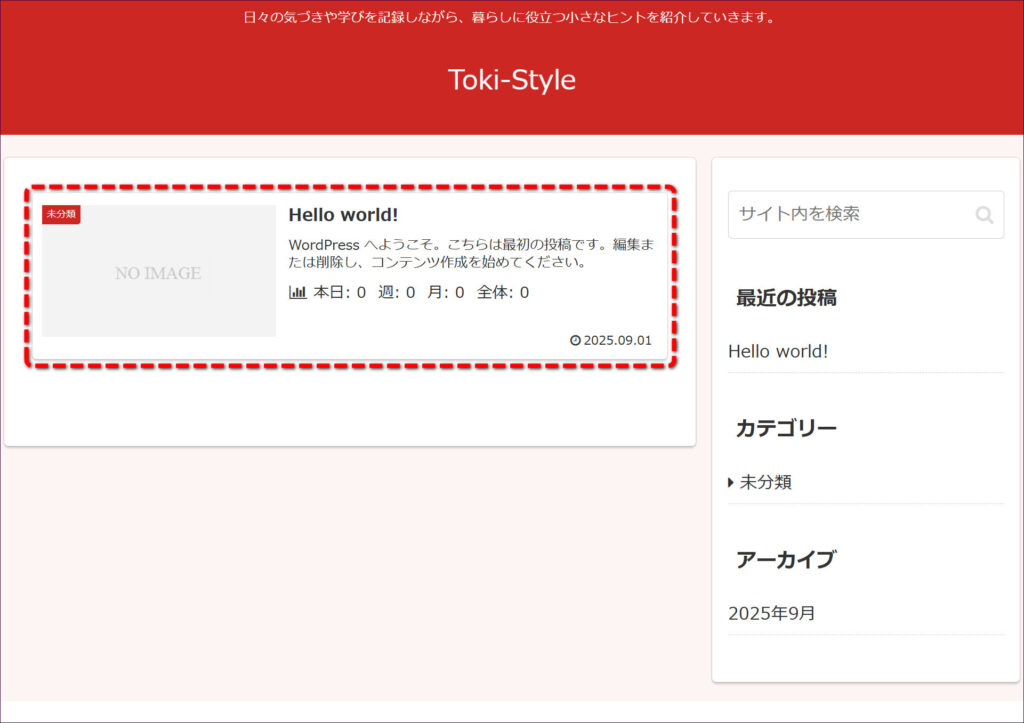
Task: Click the clock icon beside post date
Action: (x=575, y=340)
